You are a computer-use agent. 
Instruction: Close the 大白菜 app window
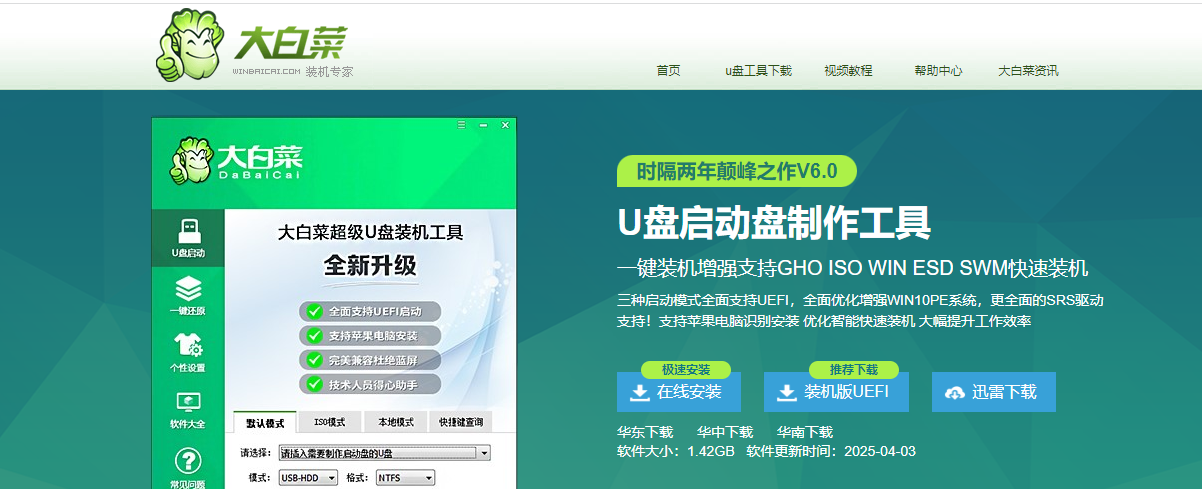click(505, 125)
